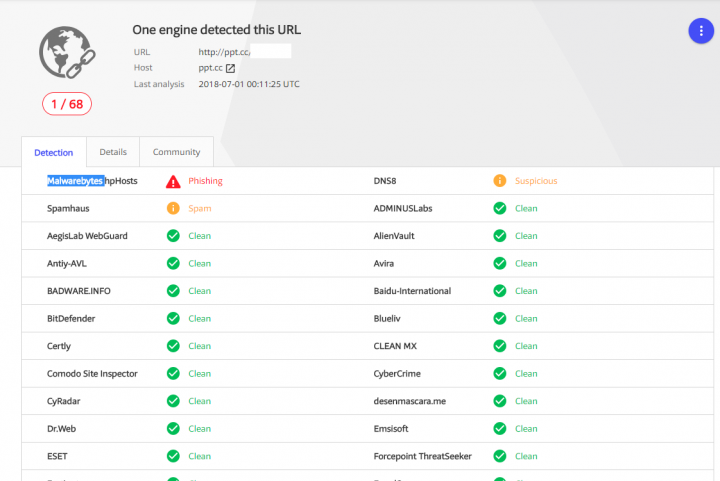Click the external link icon beside ppt.cc host
Image resolution: width=720 pixels, height=481 pixels.
point(230,68)
